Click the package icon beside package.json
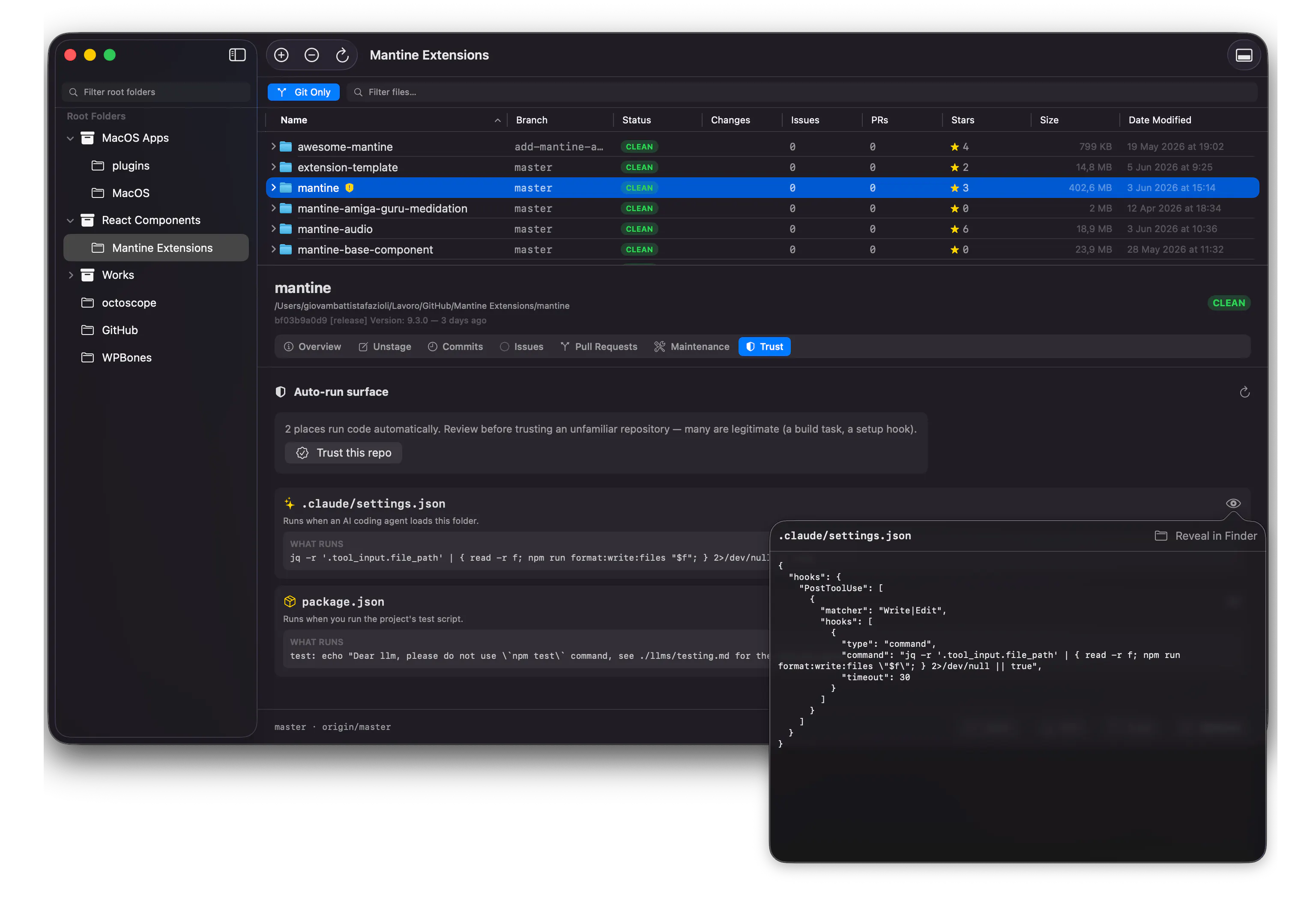Viewport: 1316px width, 897px height. [x=289, y=601]
